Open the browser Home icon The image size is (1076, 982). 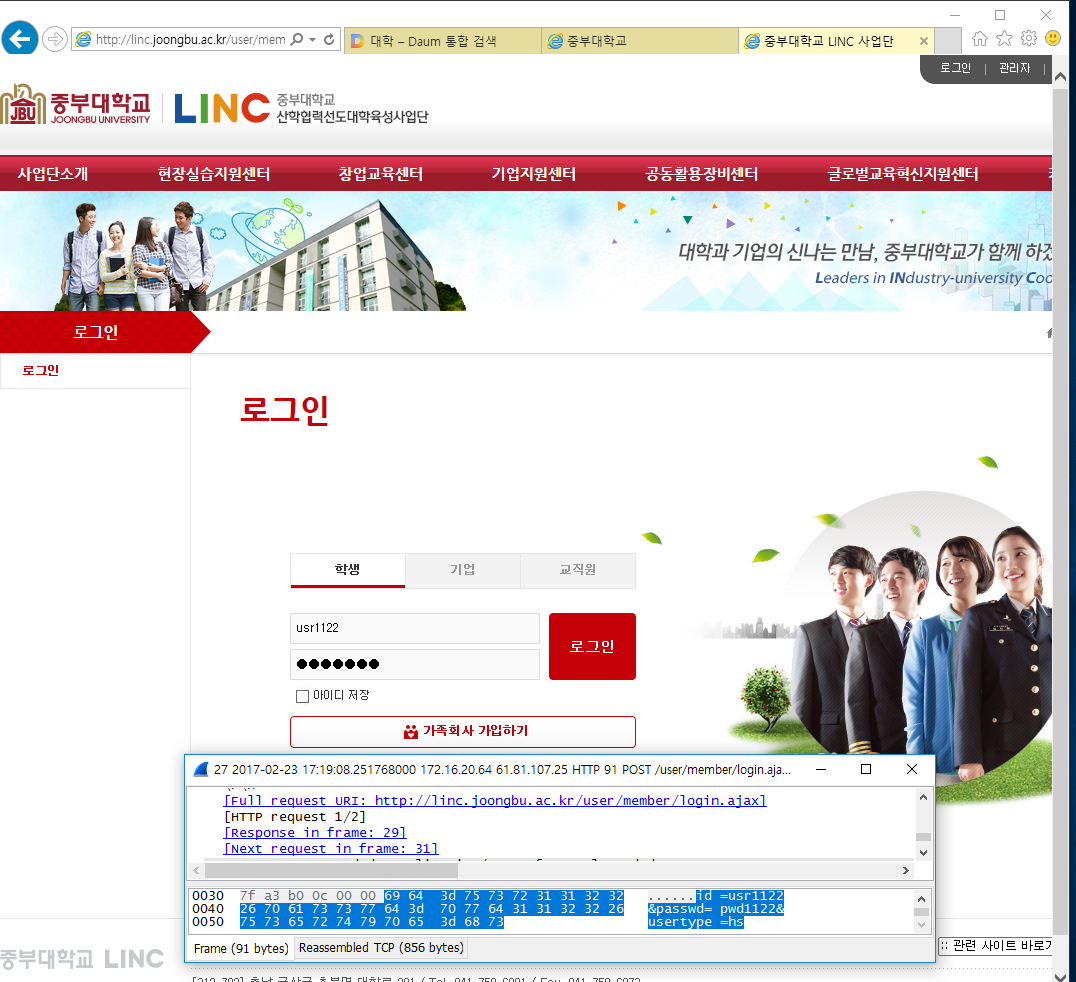pos(980,39)
